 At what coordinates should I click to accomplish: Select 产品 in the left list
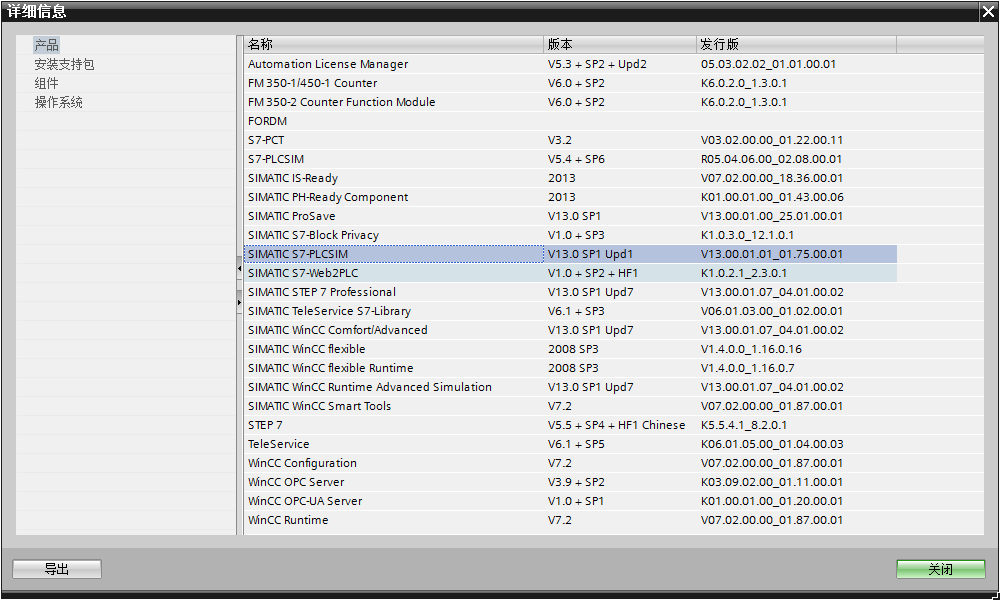(x=47, y=45)
